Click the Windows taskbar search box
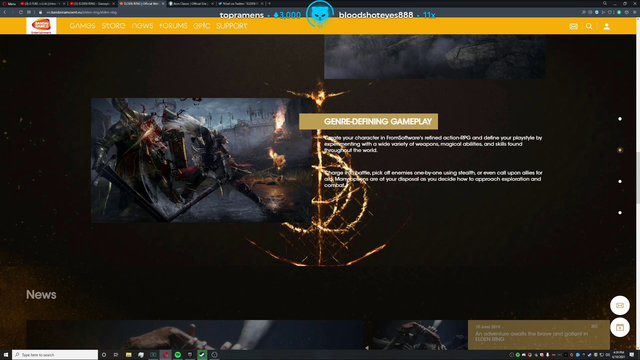The image size is (640, 360). [55, 355]
